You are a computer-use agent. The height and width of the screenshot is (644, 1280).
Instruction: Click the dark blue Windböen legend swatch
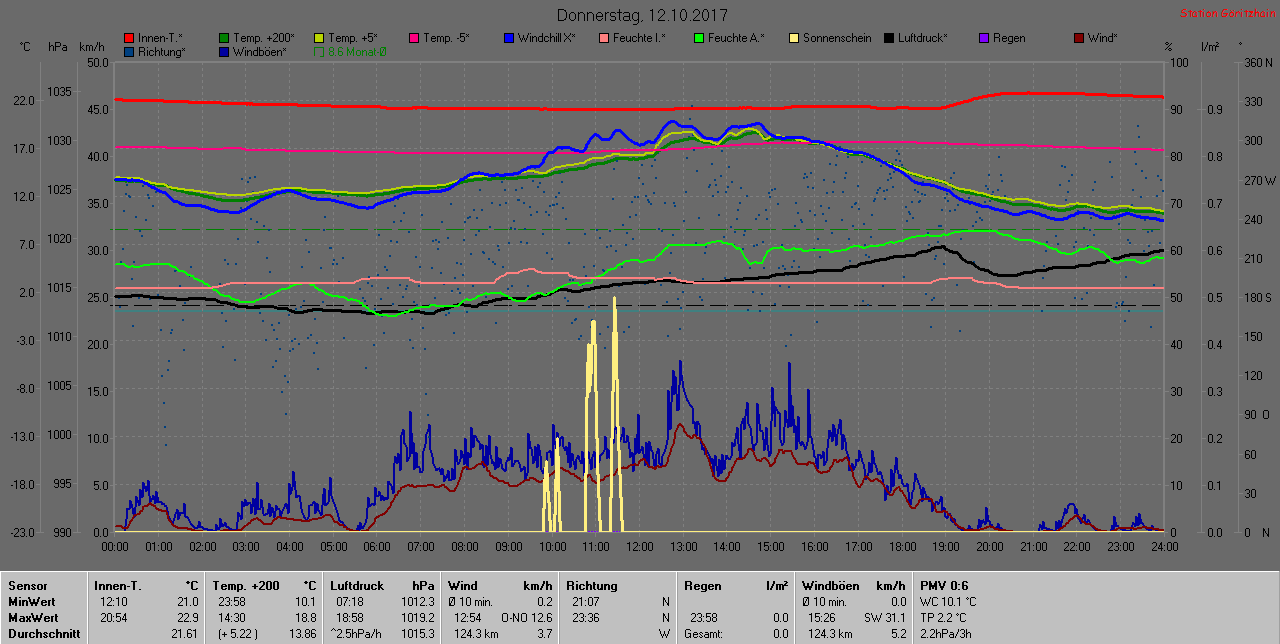click(x=224, y=51)
